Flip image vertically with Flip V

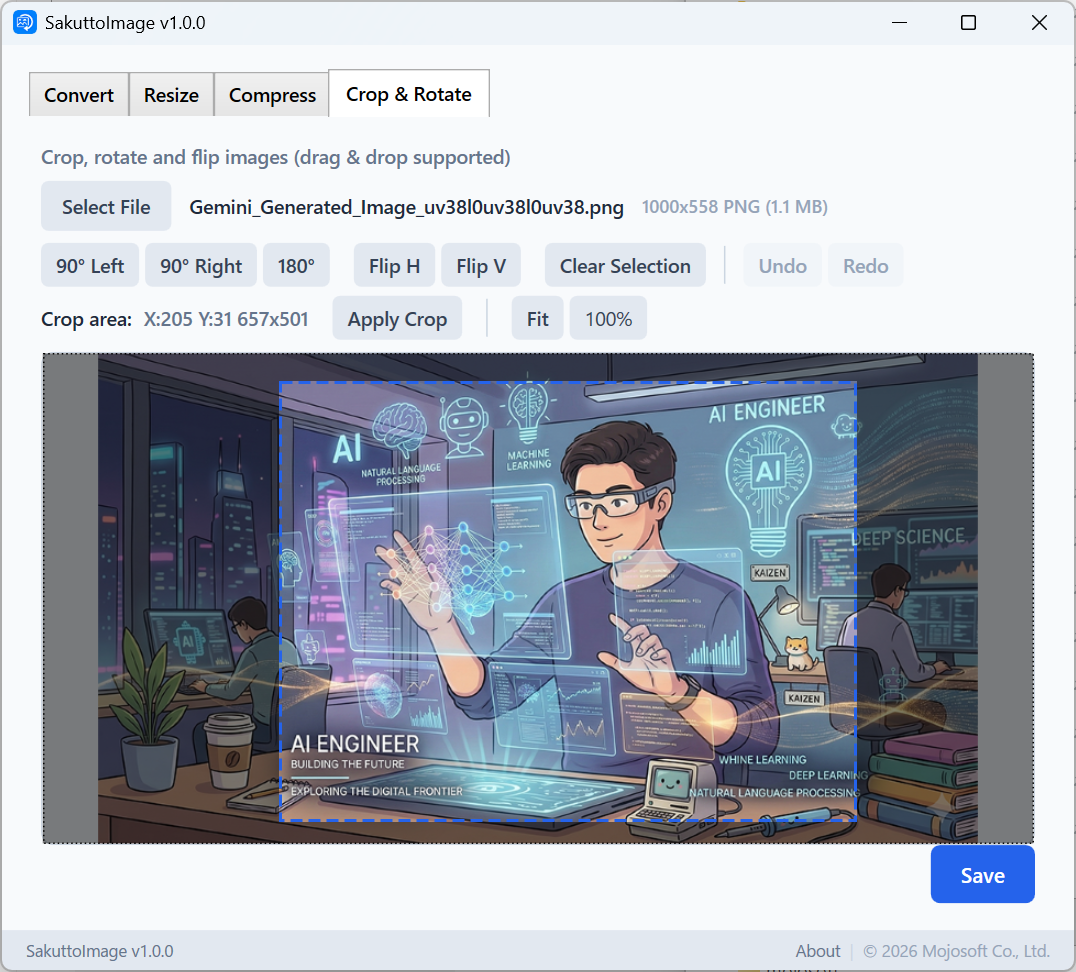(481, 266)
